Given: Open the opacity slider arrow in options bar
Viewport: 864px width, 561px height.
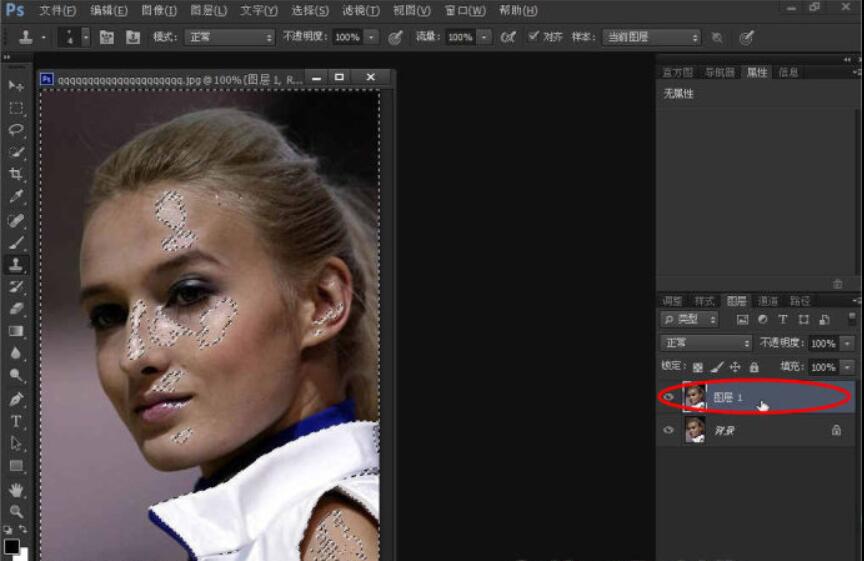Looking at the screenshot, I should coord(372,37).
